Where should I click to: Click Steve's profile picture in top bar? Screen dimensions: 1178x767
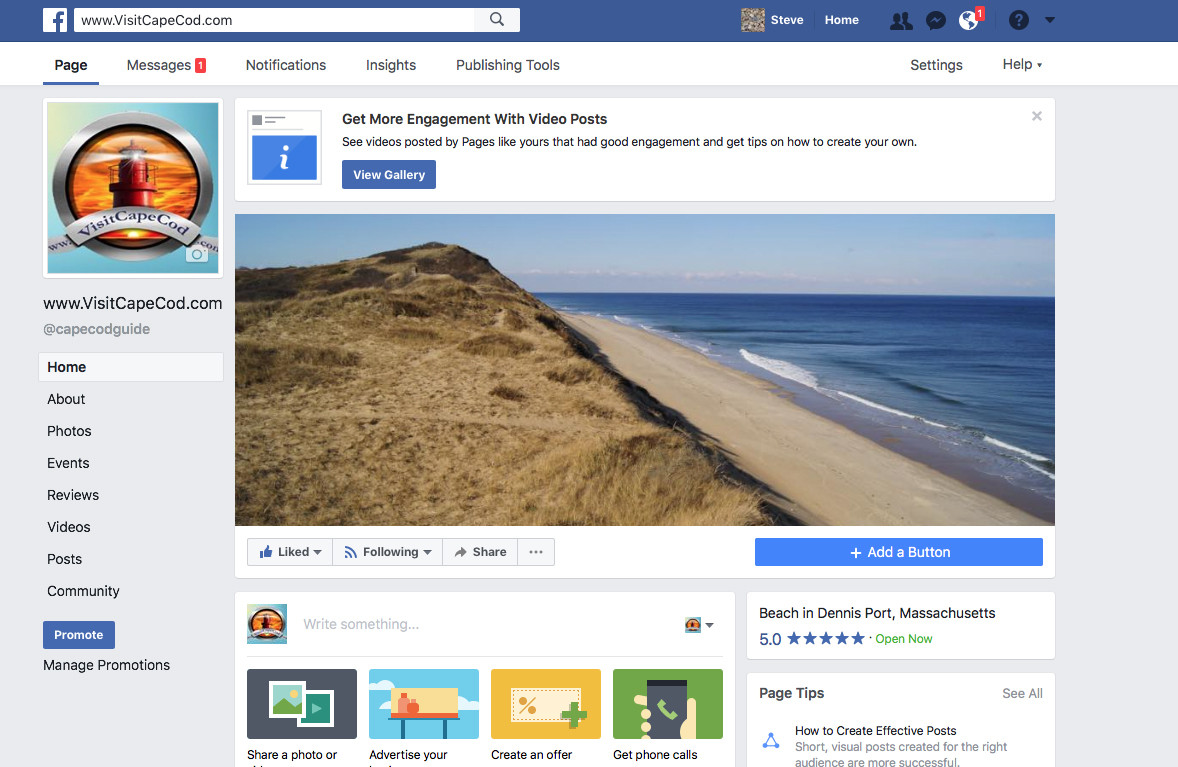[x=753, y=20]
